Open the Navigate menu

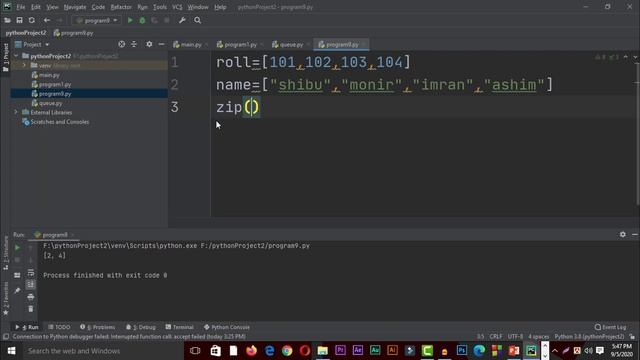coord(75,7)
